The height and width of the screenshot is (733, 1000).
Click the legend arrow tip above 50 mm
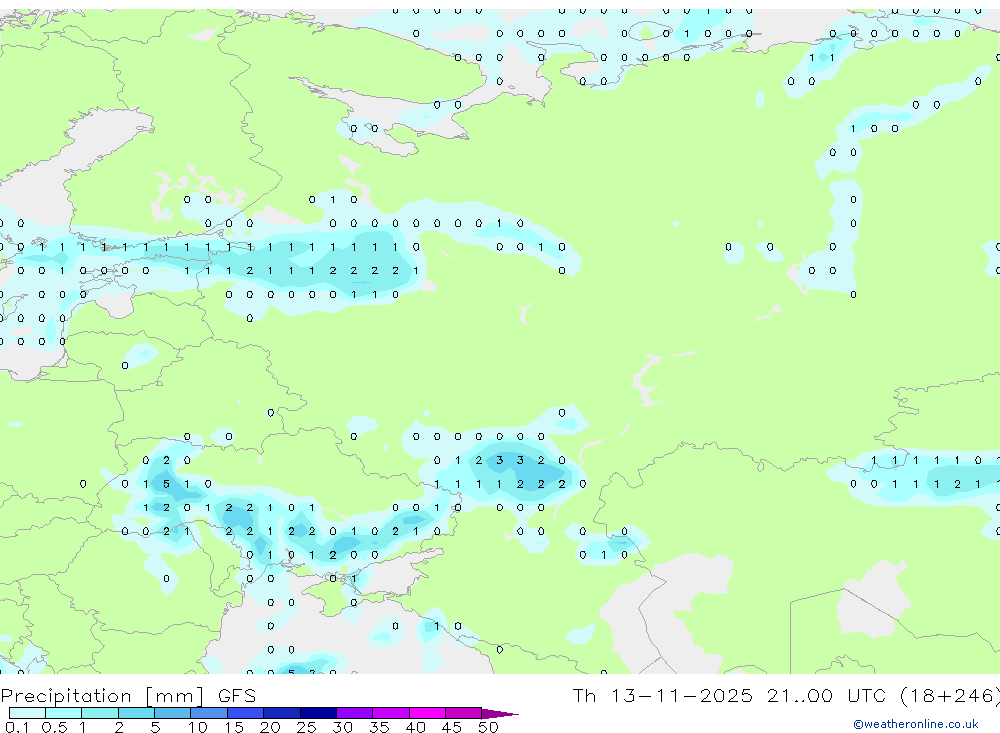(x=500, y=713)
